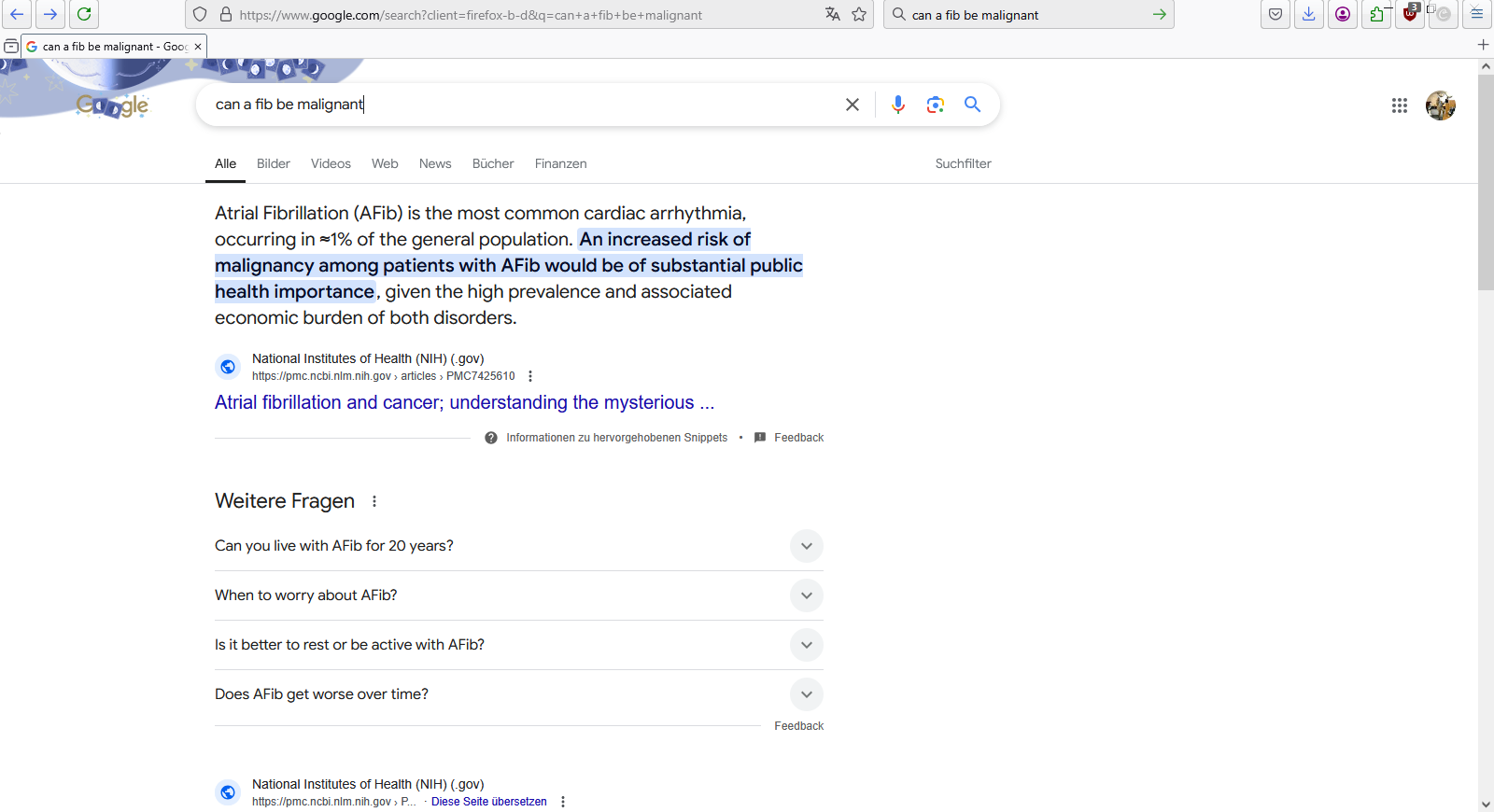Image resolution: width=1494 pixels, height=812 pixels.
Task: Click the page translate icon in the address bar
Action: pos(832,14)
